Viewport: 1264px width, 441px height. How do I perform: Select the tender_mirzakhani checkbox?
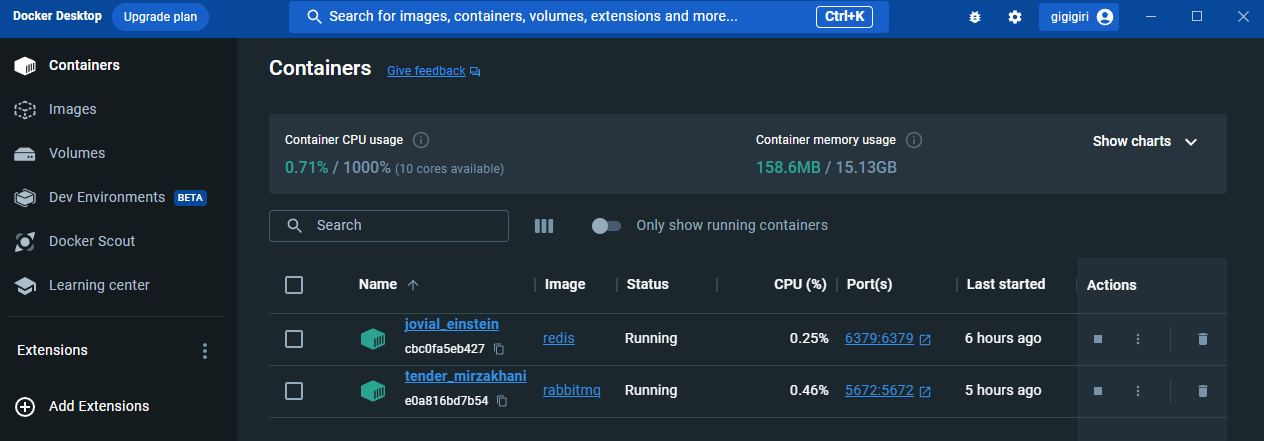pos(294,391)
